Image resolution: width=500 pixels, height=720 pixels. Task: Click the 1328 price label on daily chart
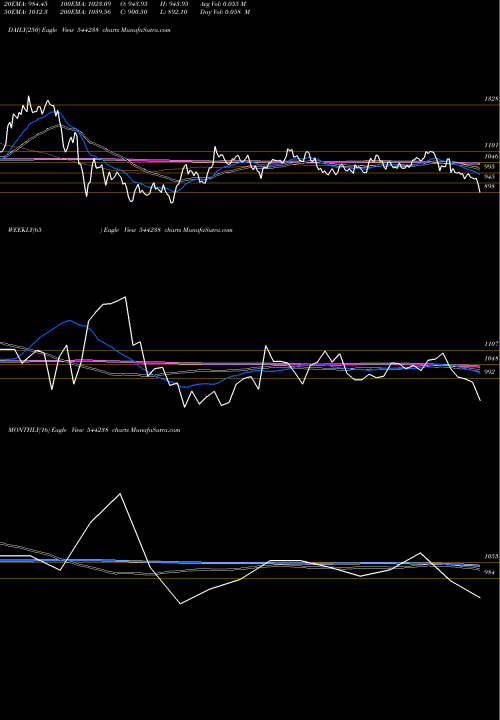[491, 99]
